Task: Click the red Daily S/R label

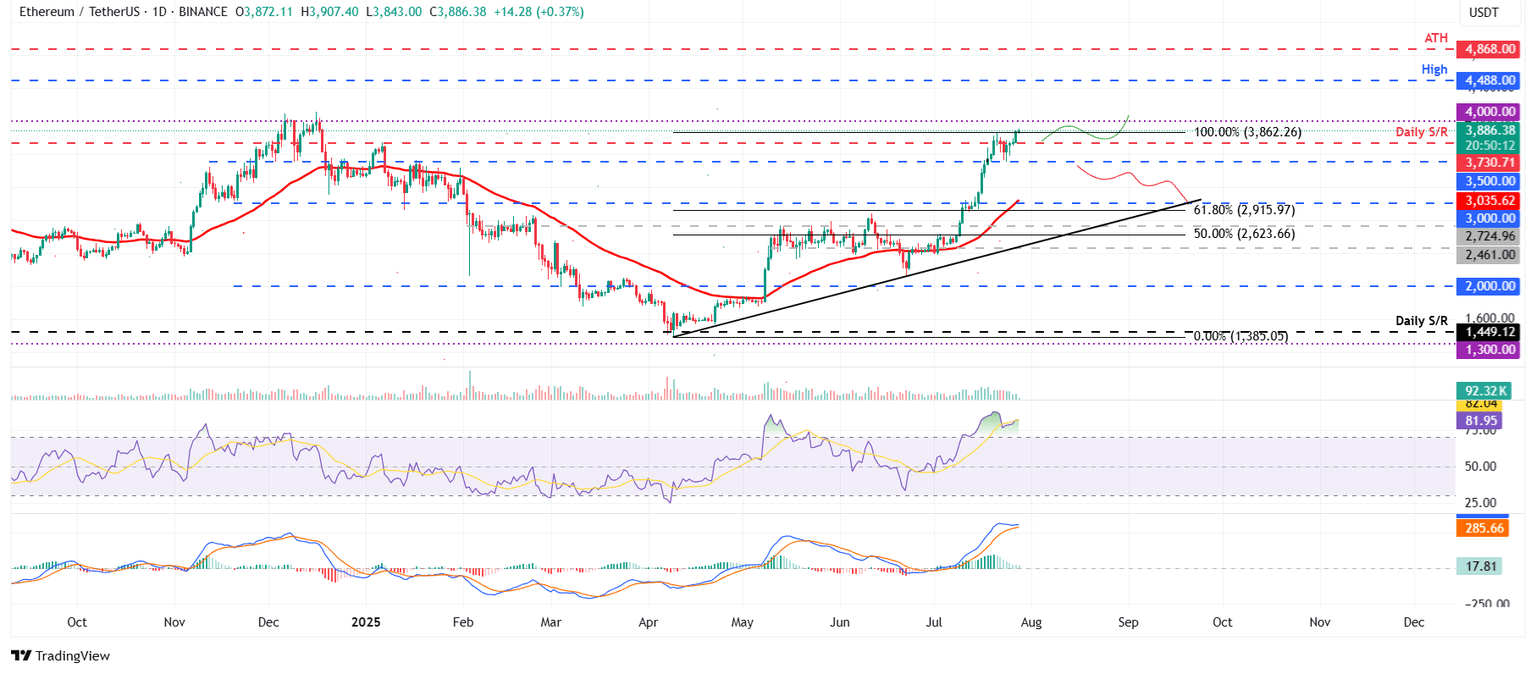Action: click(x=1424, y=130)
